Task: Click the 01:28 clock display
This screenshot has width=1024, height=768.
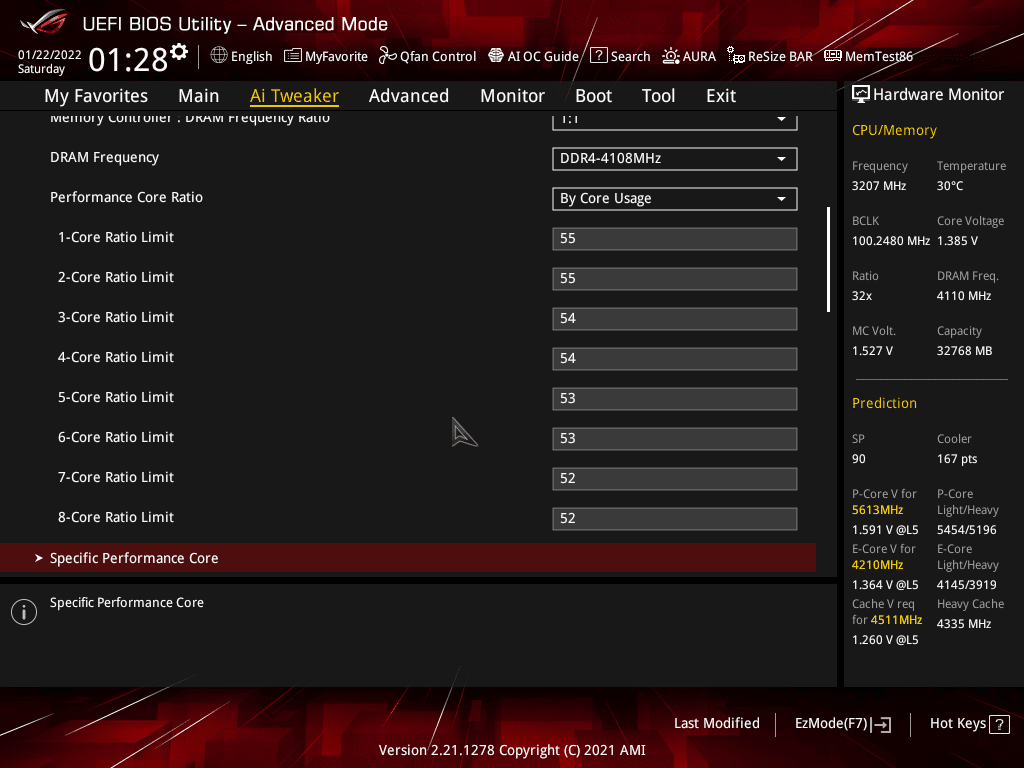Action: [x=128, y=60]
